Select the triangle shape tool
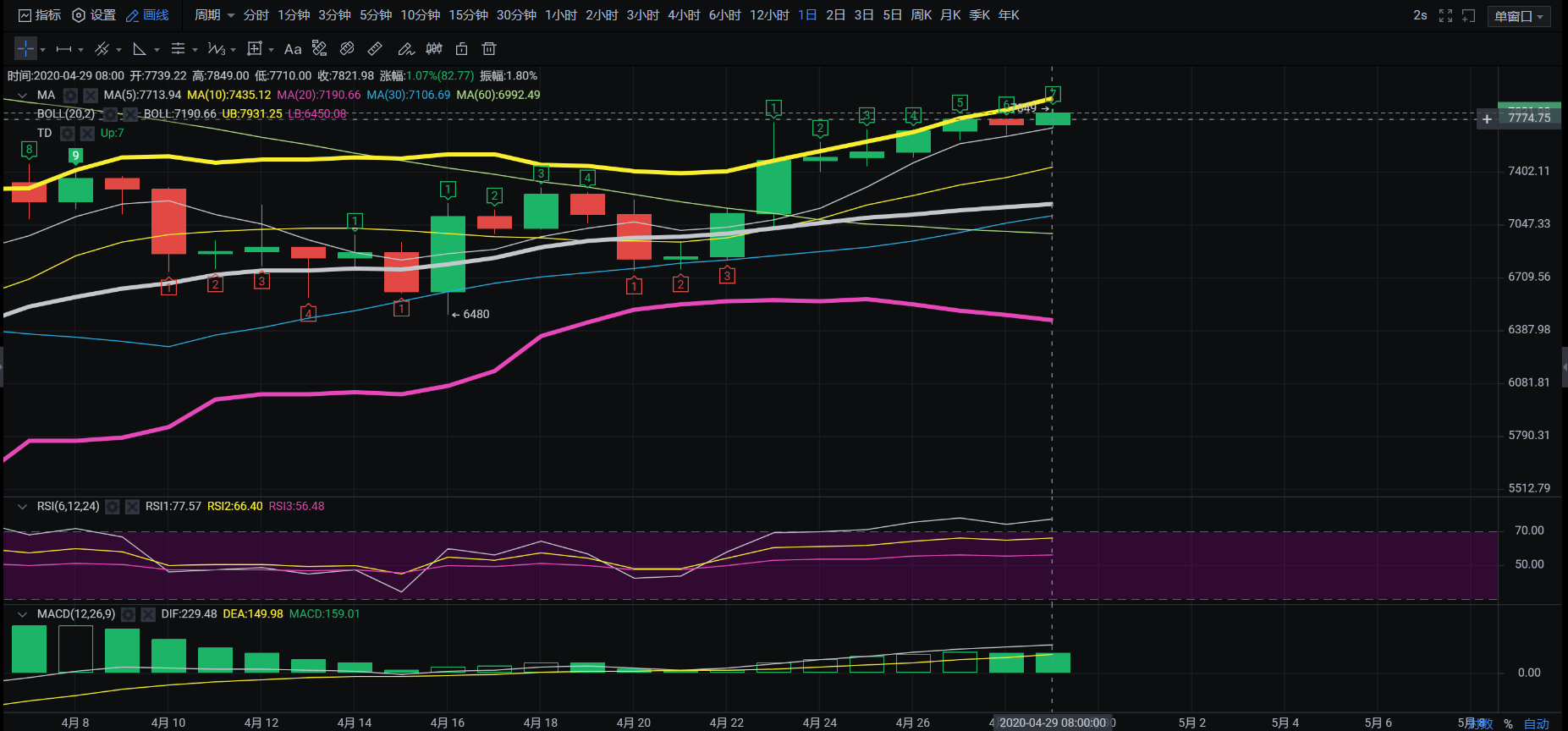This screenshot has width=1568, height=731. click(x=140, y=49)
